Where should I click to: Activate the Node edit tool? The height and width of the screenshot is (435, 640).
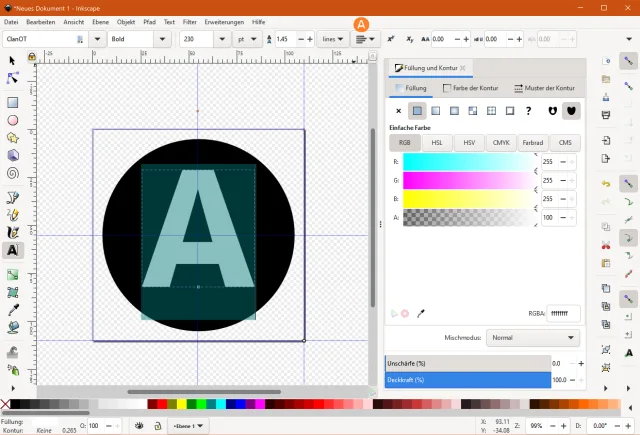[13, 78]
